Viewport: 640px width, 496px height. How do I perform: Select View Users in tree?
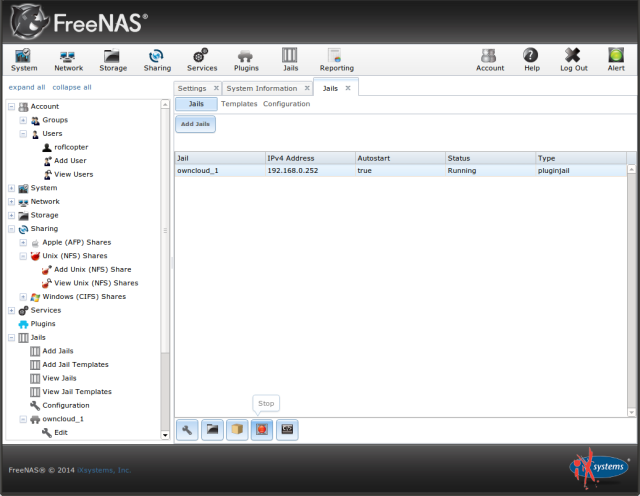(68, 174)
